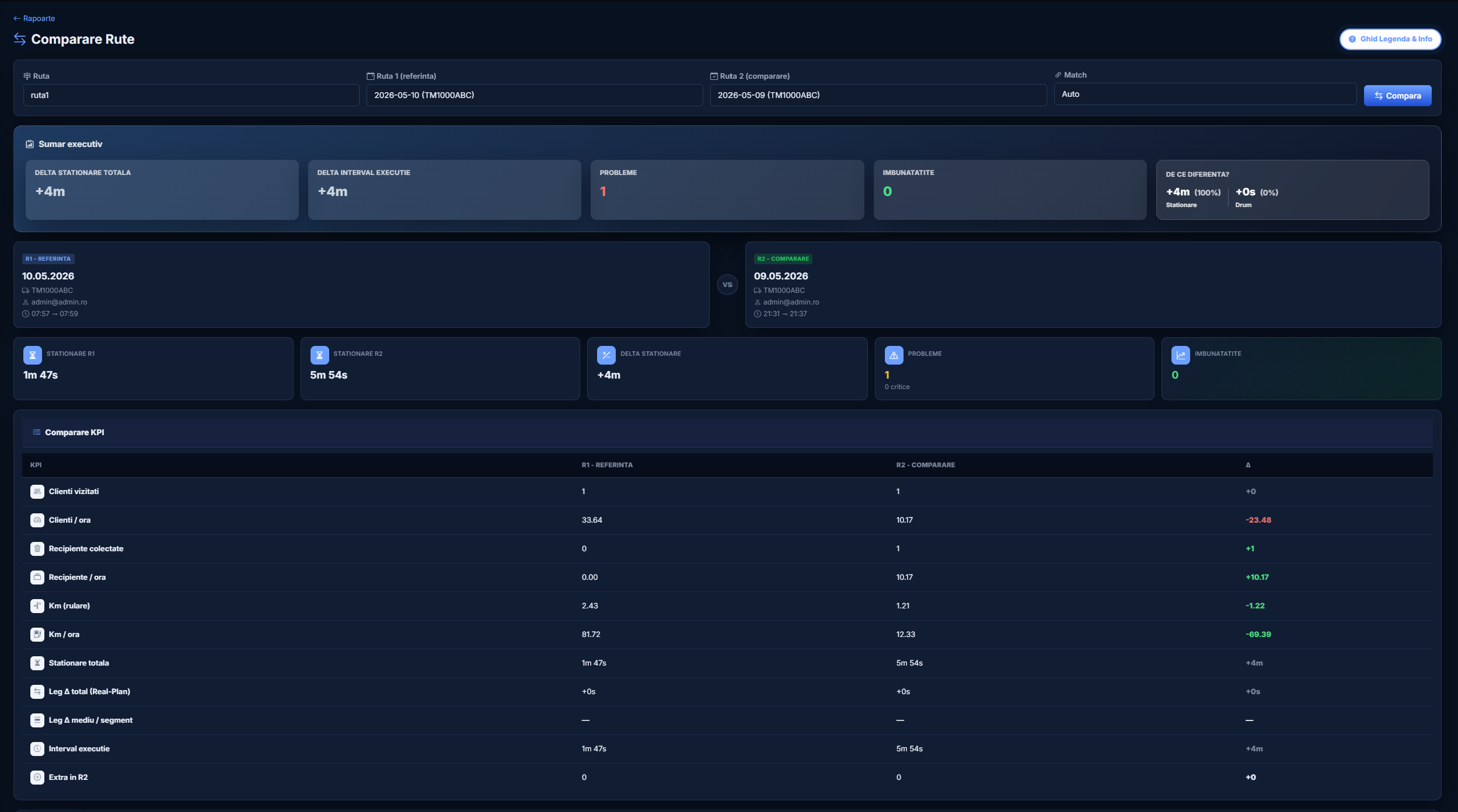Click the Leg Δ mediu / segment icon
1458x812 pixels.
(x=37, y=720)
